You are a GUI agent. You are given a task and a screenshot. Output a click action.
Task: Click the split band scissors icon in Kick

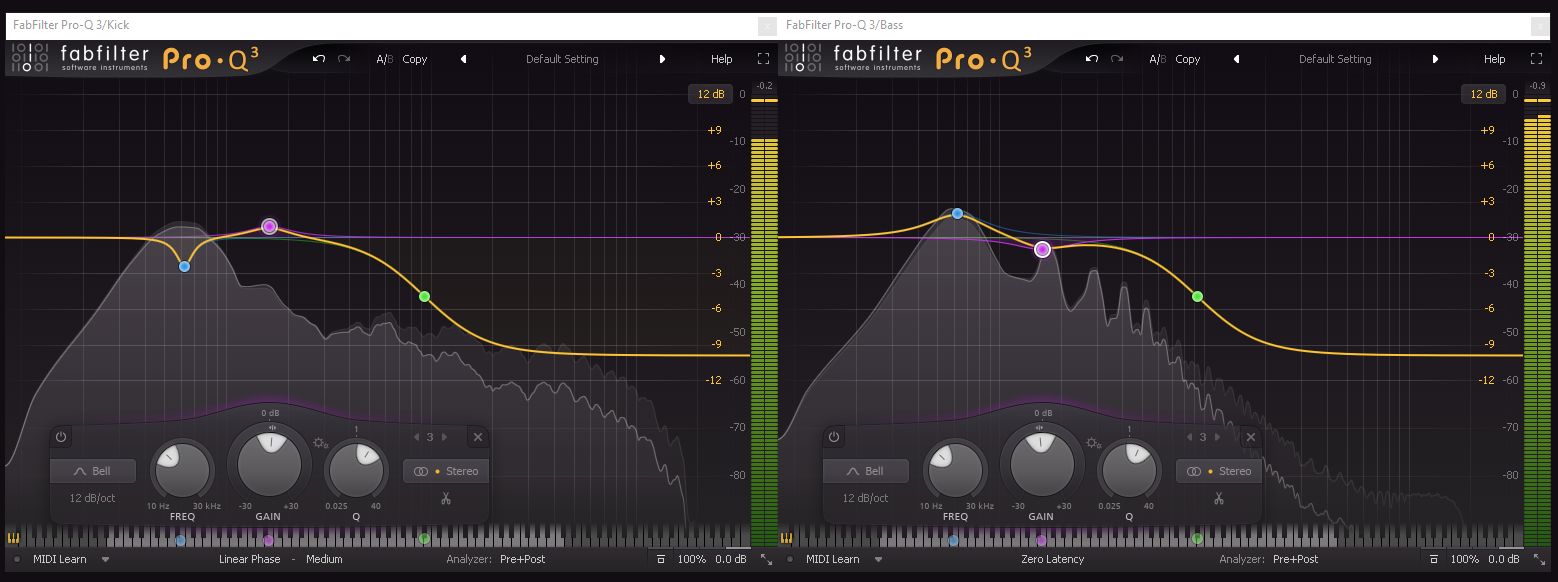click(446, 498)
